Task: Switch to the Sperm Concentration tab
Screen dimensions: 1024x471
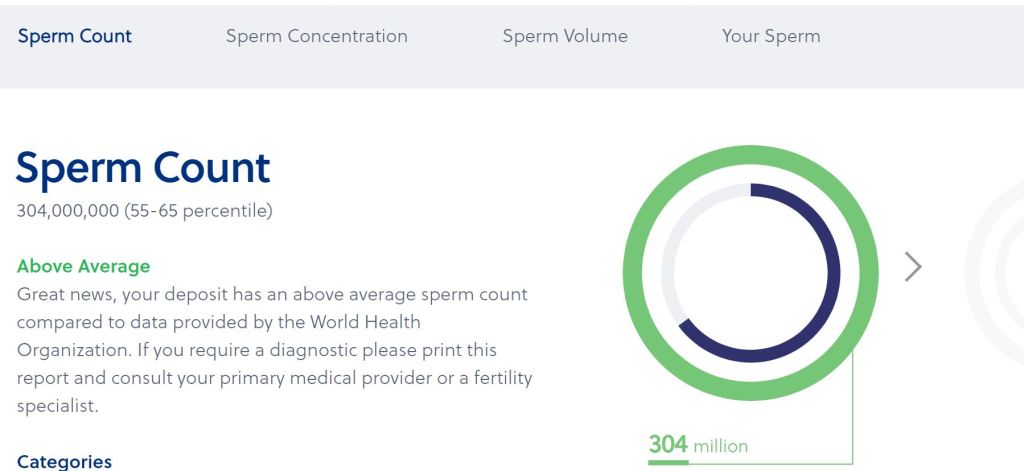Action: point(316,36)
